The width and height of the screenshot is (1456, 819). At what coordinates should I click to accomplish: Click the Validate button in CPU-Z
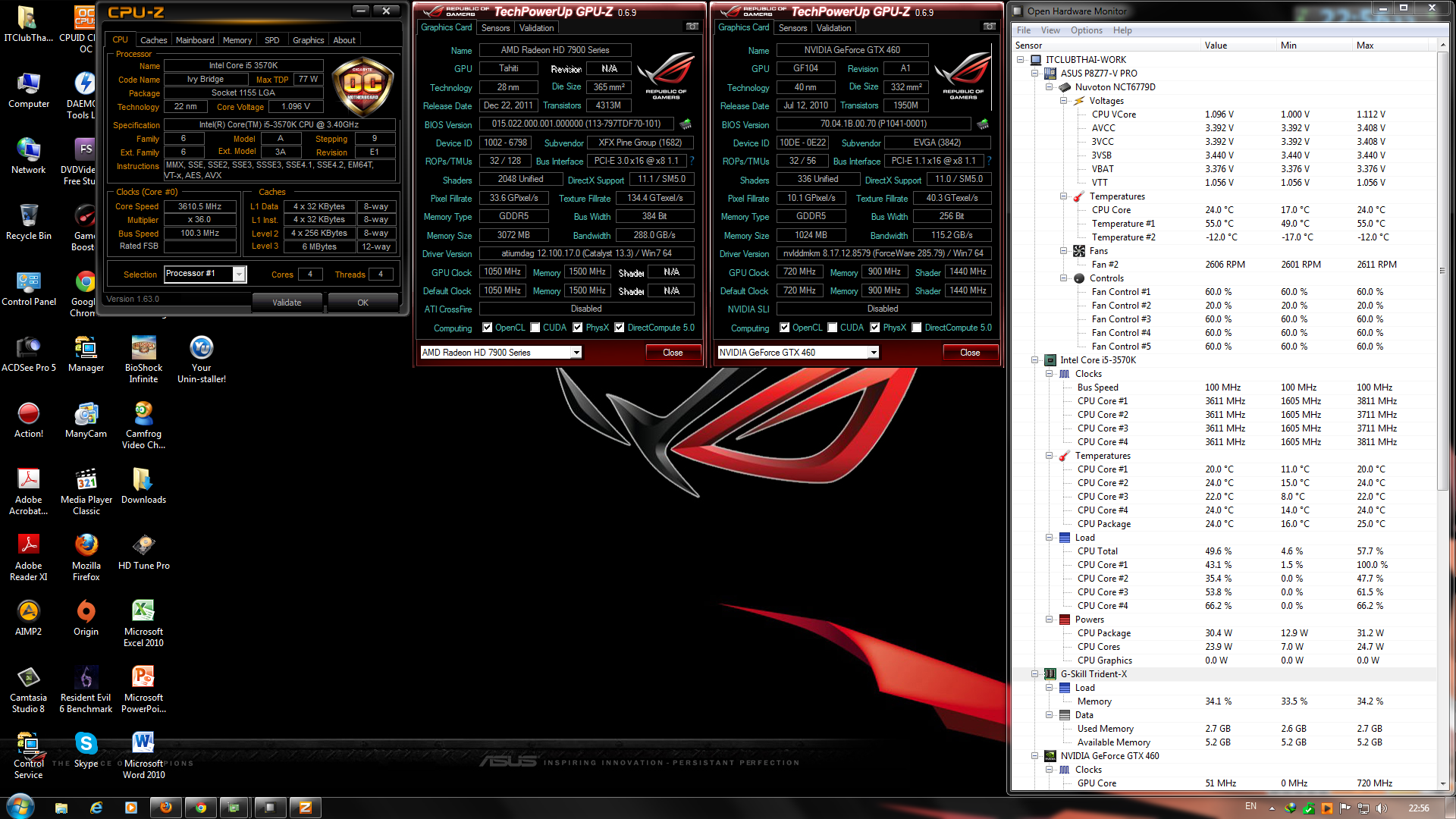(287, 303)
